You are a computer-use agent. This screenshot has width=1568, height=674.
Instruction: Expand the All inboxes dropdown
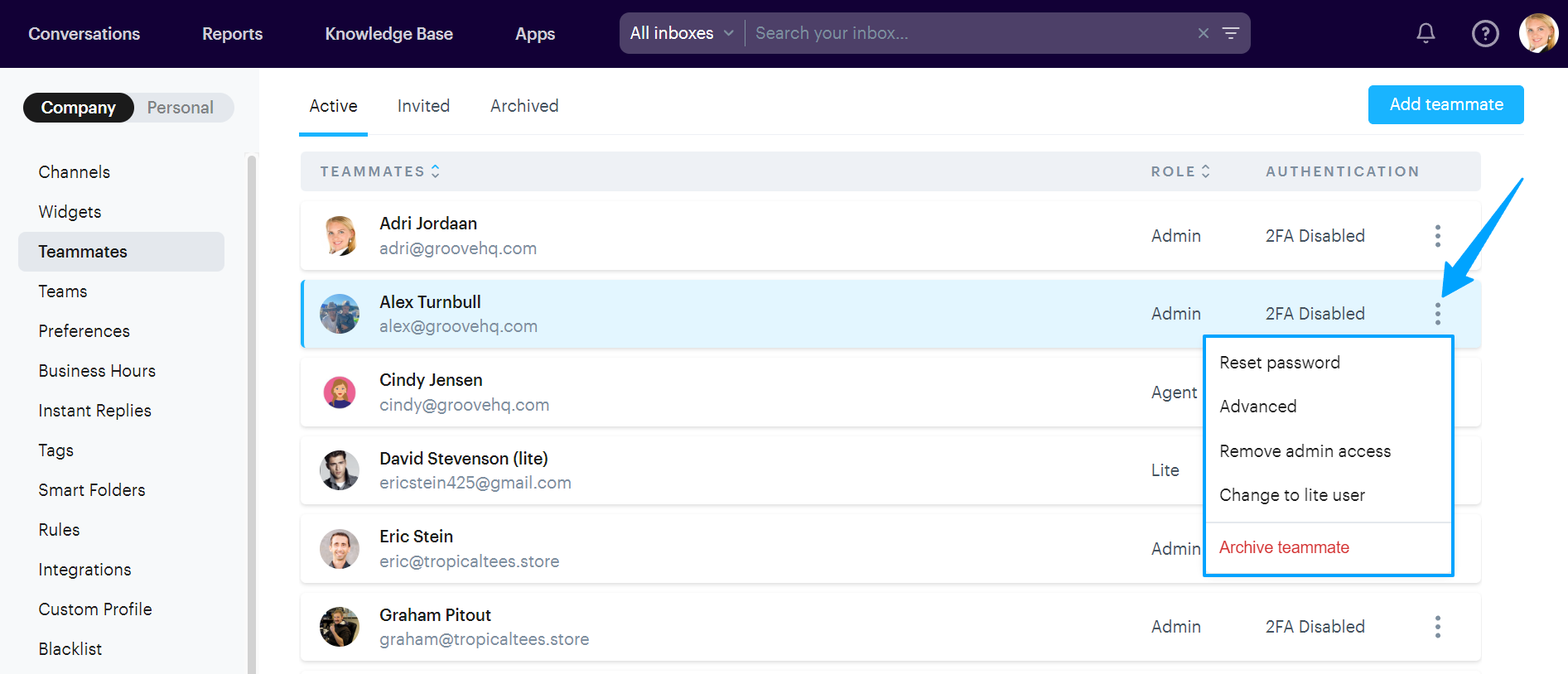(682, 33)
